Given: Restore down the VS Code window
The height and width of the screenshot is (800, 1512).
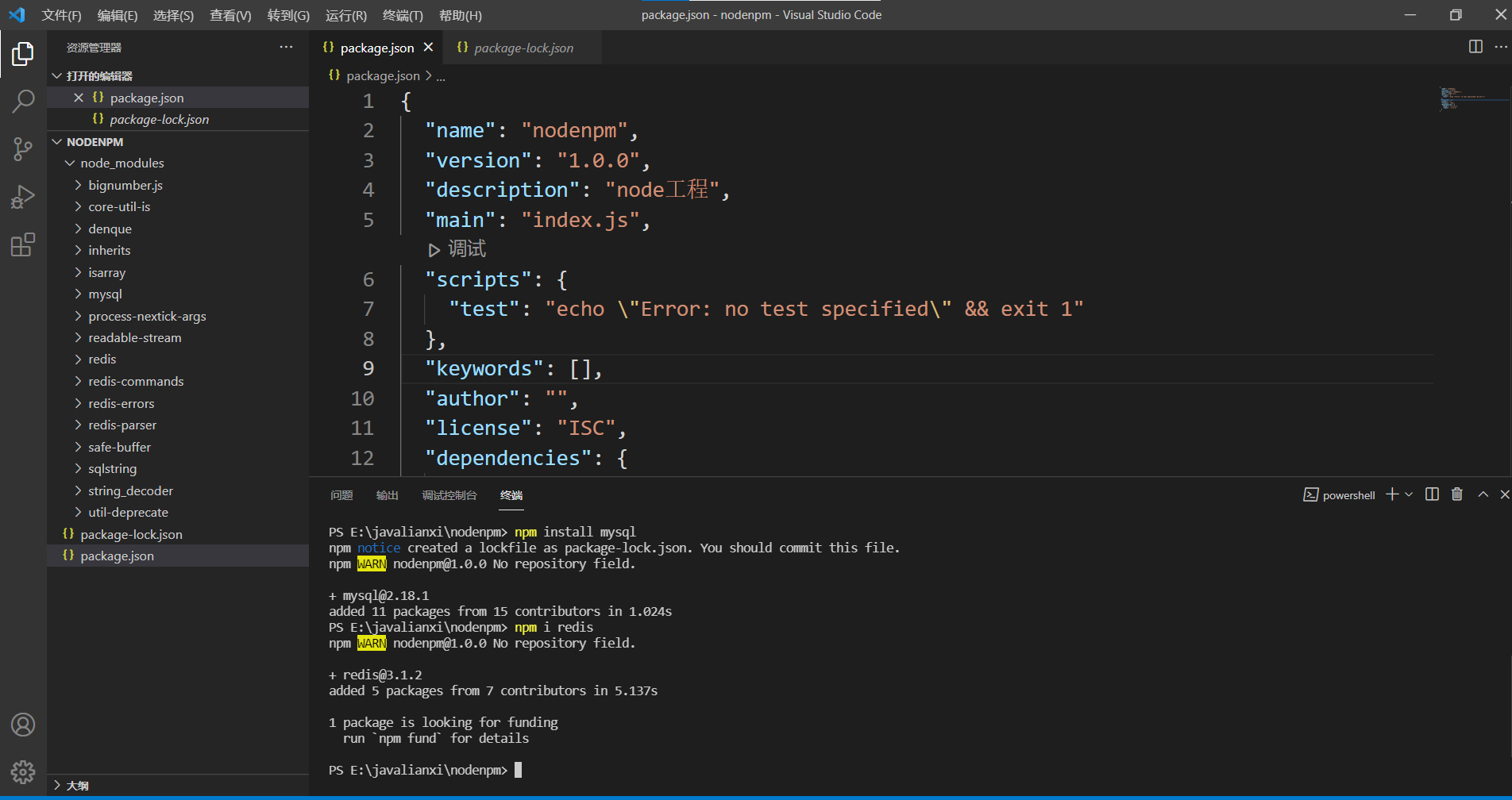Looking at the screenshot, I should (1455, 15).
